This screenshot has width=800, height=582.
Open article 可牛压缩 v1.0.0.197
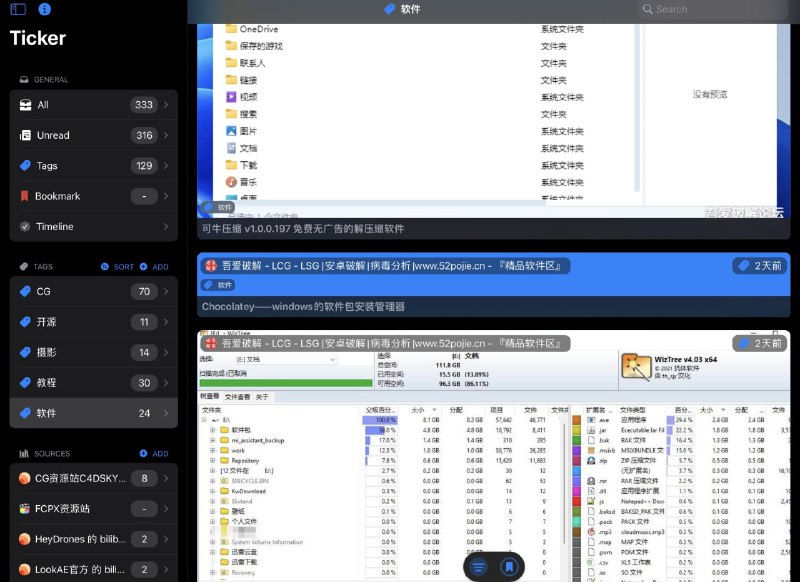(303, 229)
